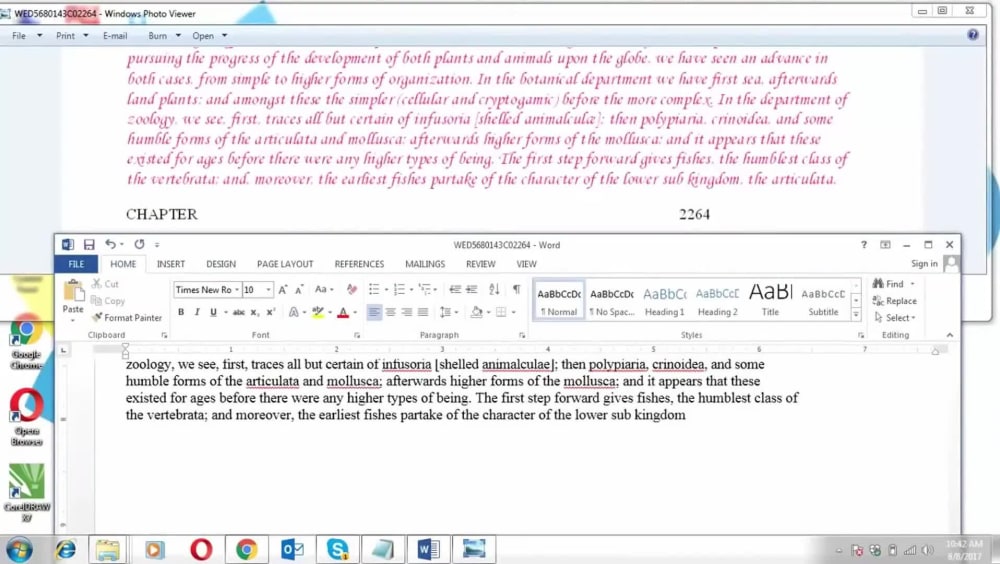Open Internet Explorer from the taskbar
This screenshot has height=564, width=1000.
65,549
